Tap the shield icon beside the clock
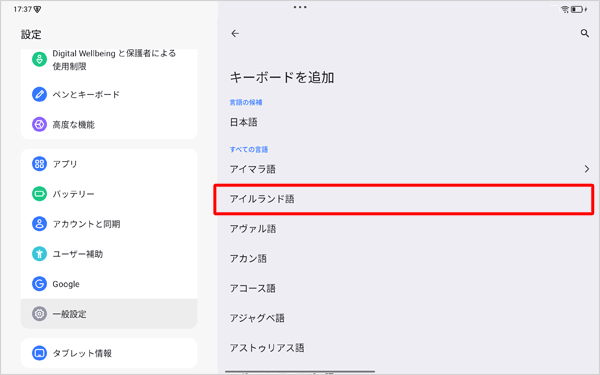 click(x=37, y=10)
